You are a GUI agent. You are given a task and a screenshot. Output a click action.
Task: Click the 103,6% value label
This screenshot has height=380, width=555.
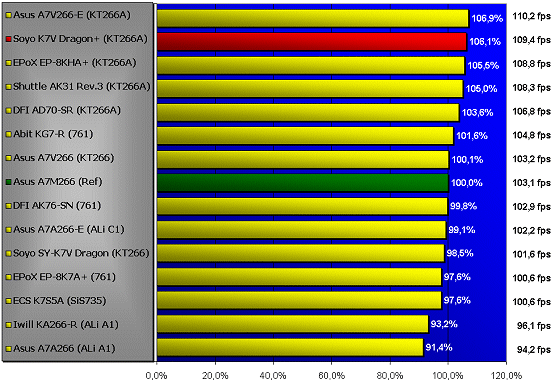pos(477,113)
